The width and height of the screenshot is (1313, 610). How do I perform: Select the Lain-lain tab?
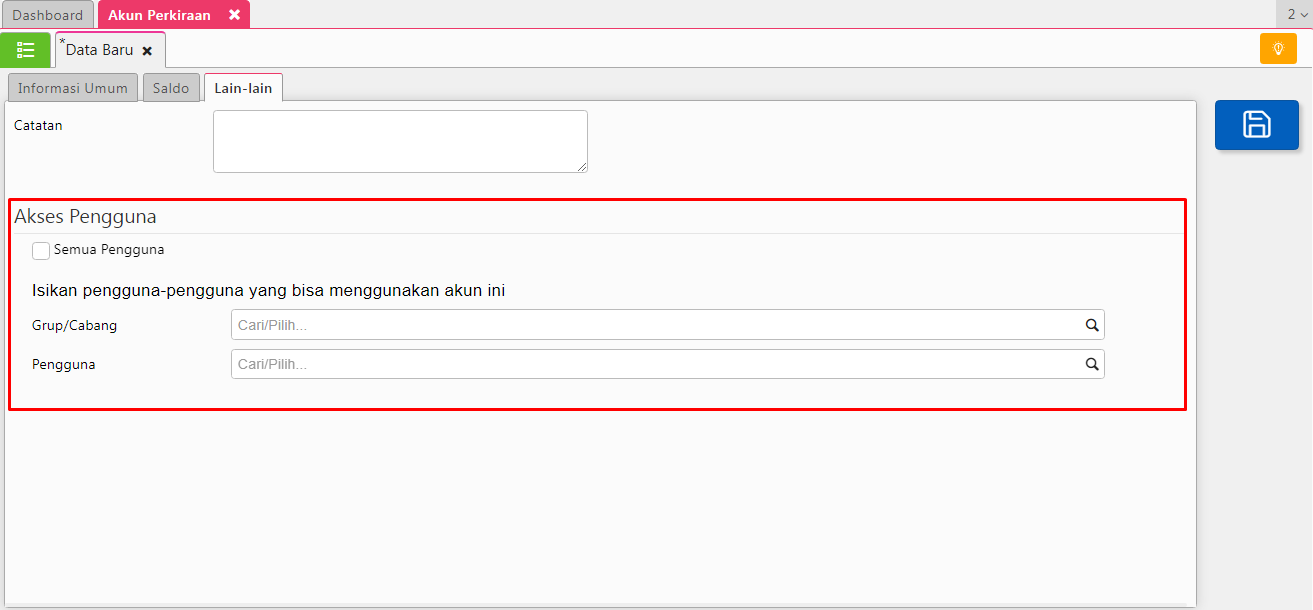coord(243,88)
